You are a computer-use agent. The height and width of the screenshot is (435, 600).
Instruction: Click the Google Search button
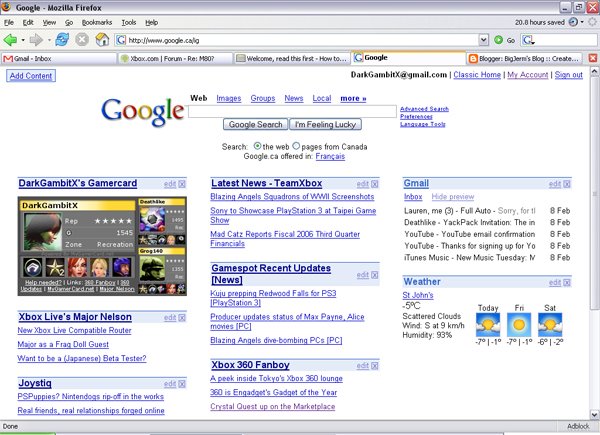tap(255, 124)
